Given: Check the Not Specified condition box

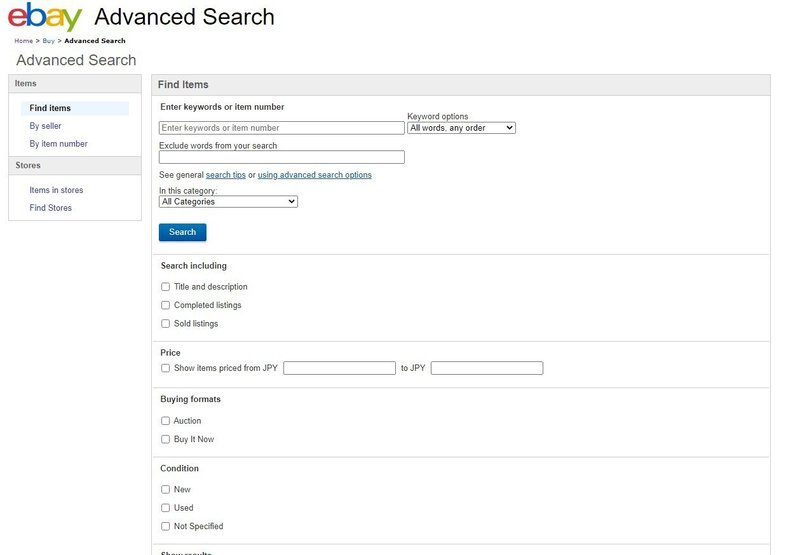Looking at the screenshot, I should click(x=165, y=526).
